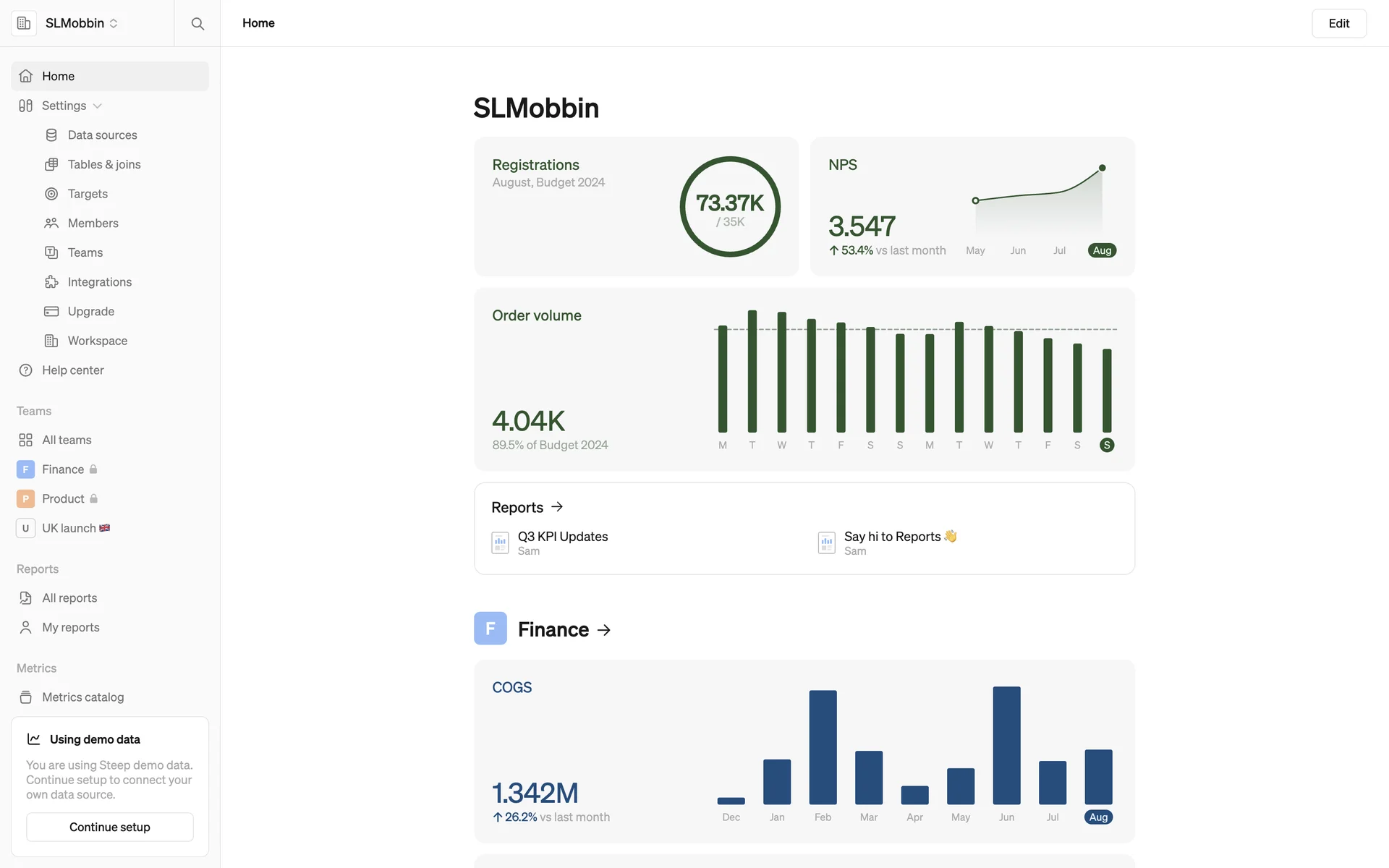
Task: Click the workspace building icon beside SLMobbin
Action: point(24,23)
